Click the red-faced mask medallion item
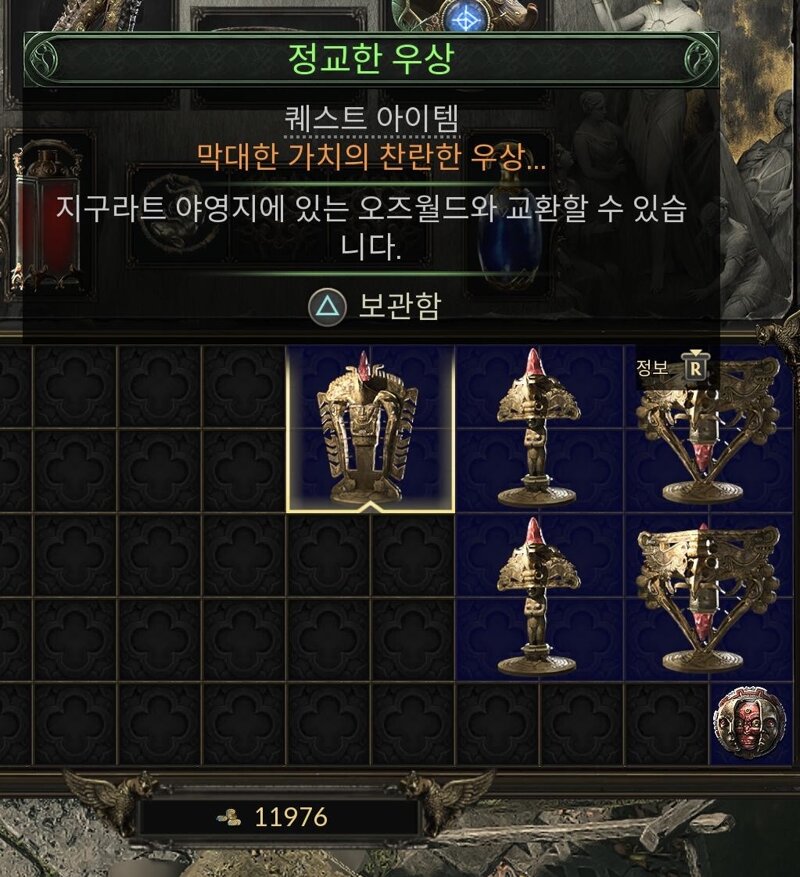Viewport: 800px width, 877px height. point(750,724)
